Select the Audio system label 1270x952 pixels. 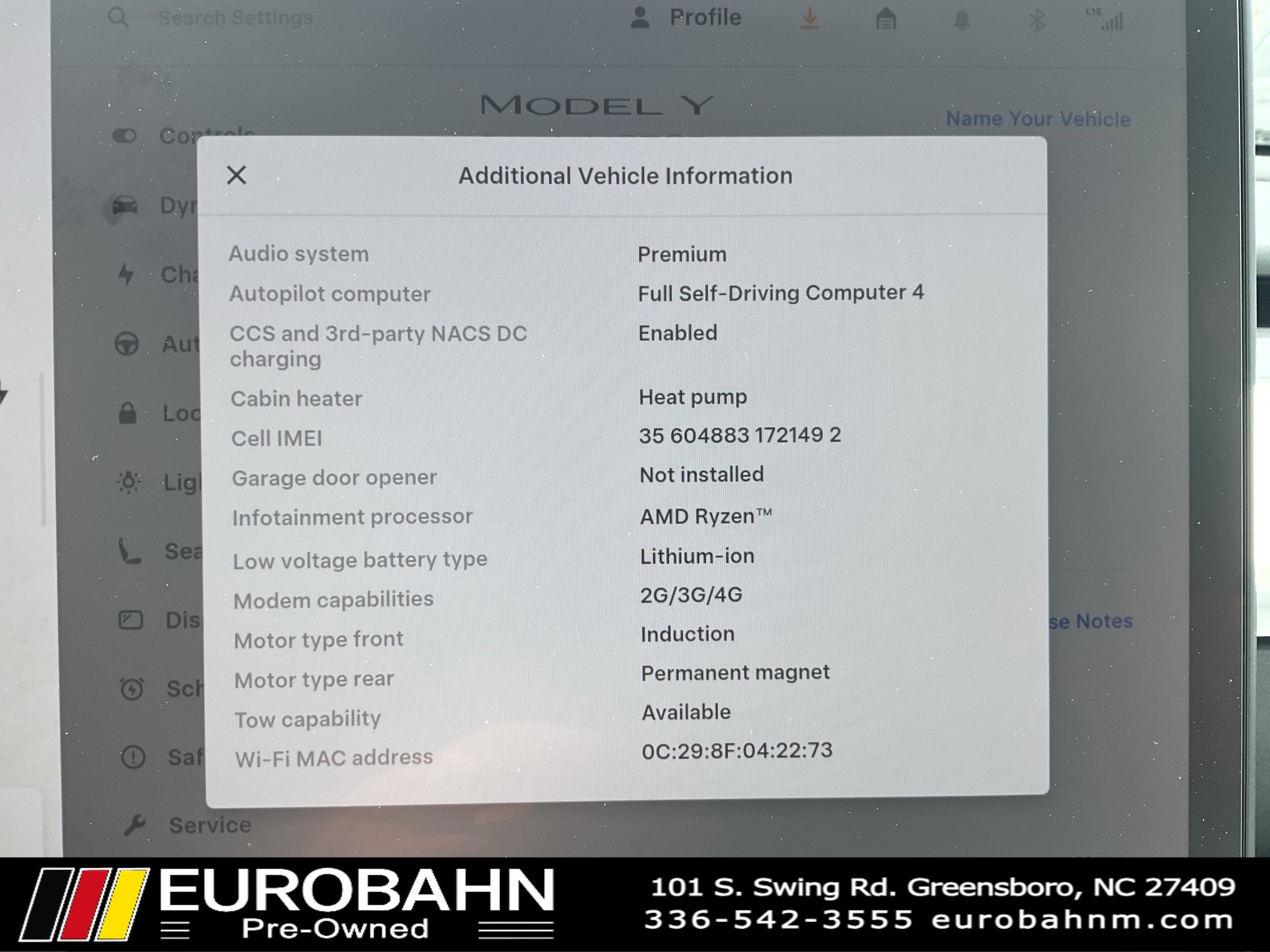(299, 254)
